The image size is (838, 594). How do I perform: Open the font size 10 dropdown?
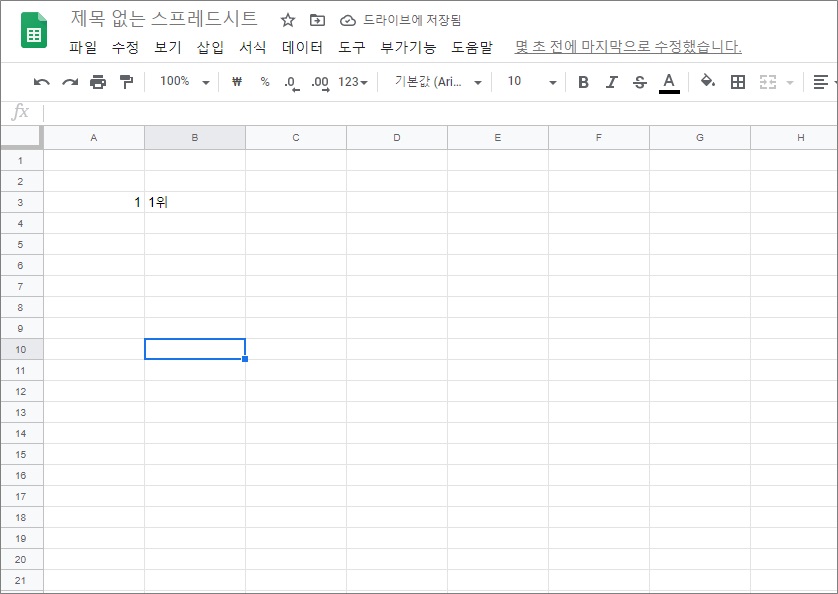pos(532,81)
